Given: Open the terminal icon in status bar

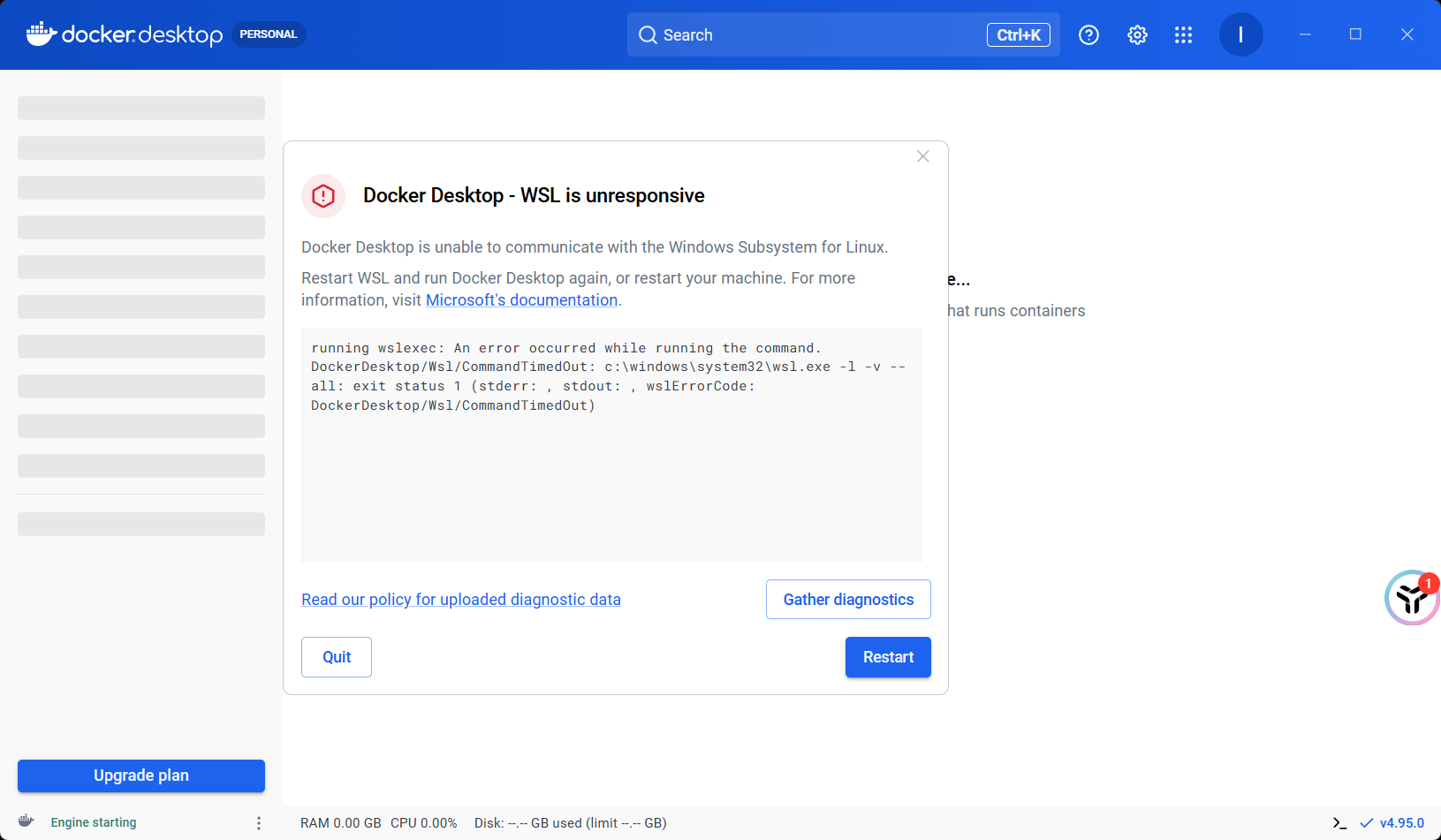Looking at the screenshot, I should 1339,822.
